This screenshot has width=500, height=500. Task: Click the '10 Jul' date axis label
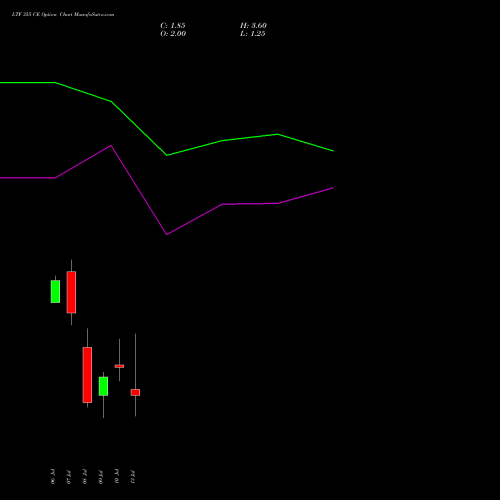[117, 476]
